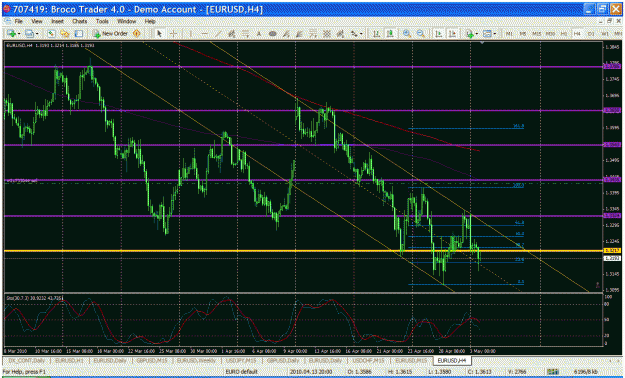Image resolution: width=625 pixels, height=378 pixels.
Task: Switch to the EURUSD,Weekly chart tab
Action: (196, 360)
